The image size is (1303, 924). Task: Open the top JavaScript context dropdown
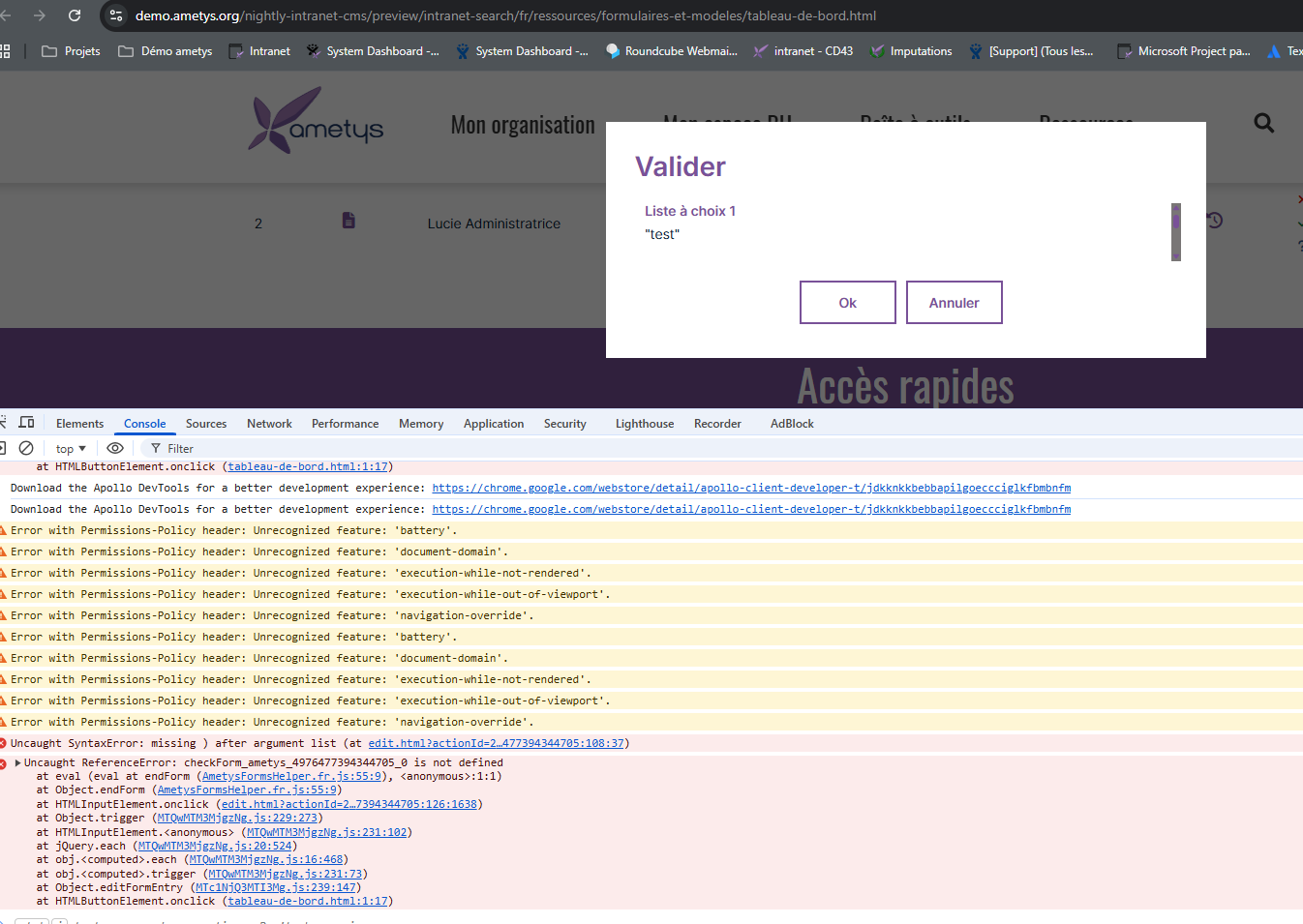[71, 449]
